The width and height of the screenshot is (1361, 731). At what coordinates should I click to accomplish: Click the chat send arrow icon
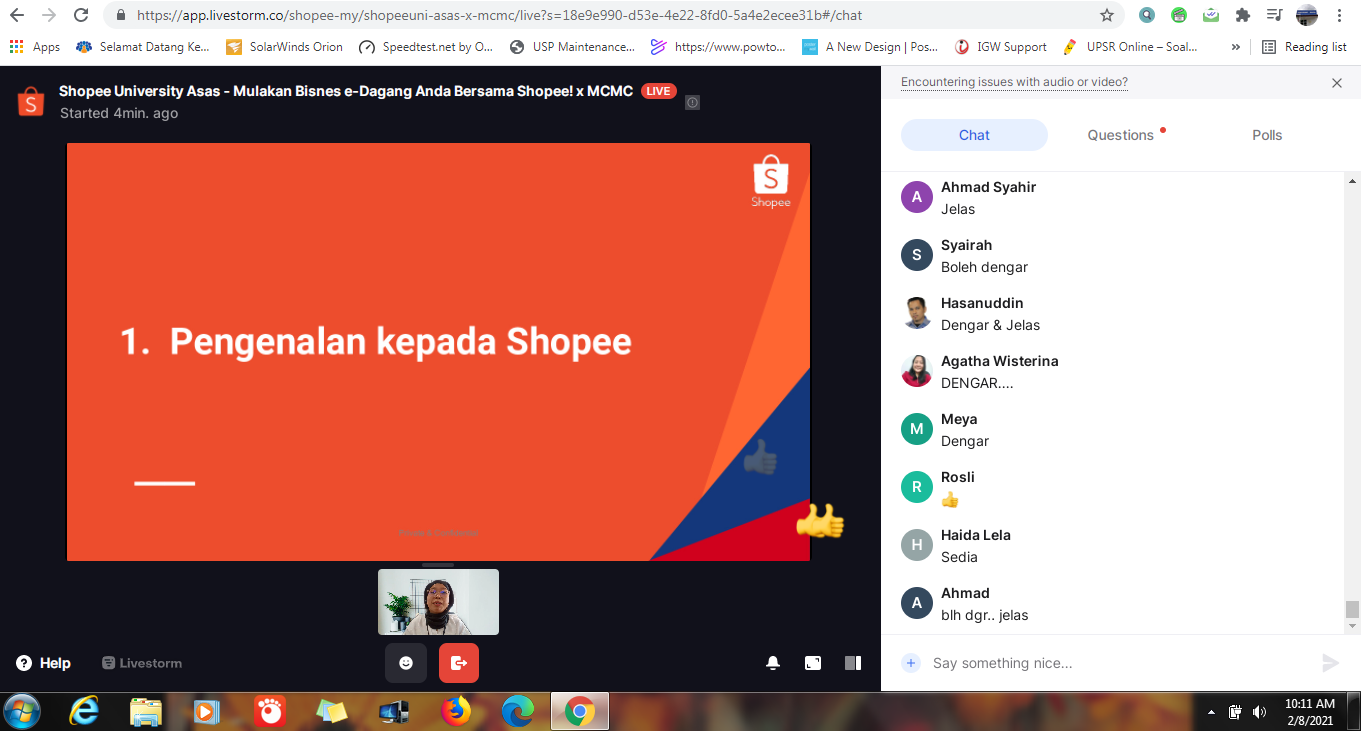pos(1330,663)
